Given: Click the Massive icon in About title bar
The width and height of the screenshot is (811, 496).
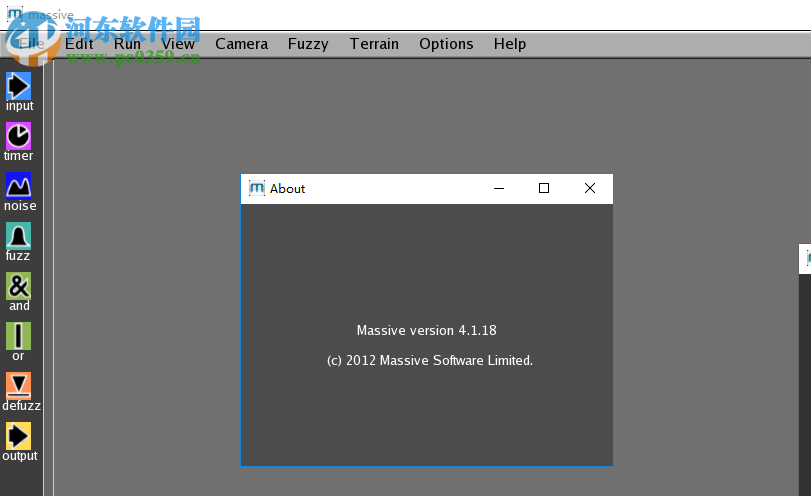Looking at the screenshot, I should pos(257,188).
